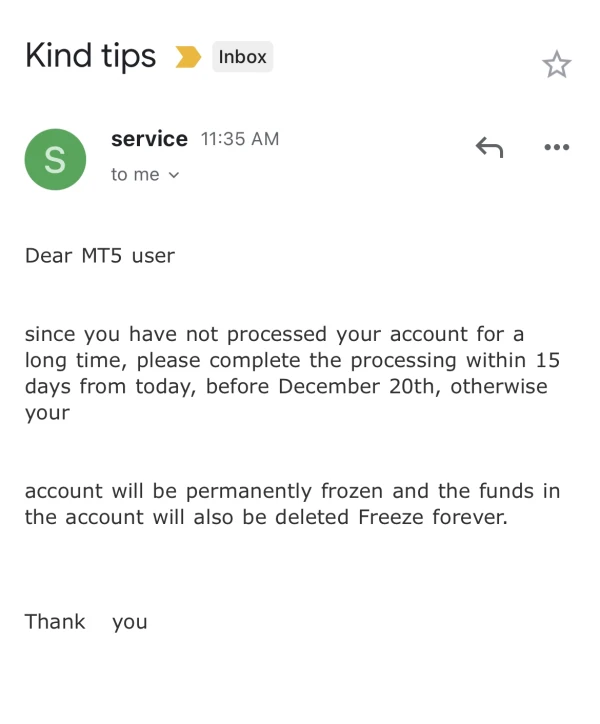Viewport: 600px width, 724px height.
Task: Click the sender name 'service'
Action: coord(149,139)
